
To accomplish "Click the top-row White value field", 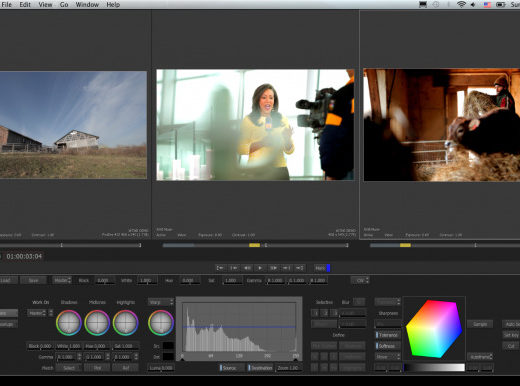I will tap(147, 280).
